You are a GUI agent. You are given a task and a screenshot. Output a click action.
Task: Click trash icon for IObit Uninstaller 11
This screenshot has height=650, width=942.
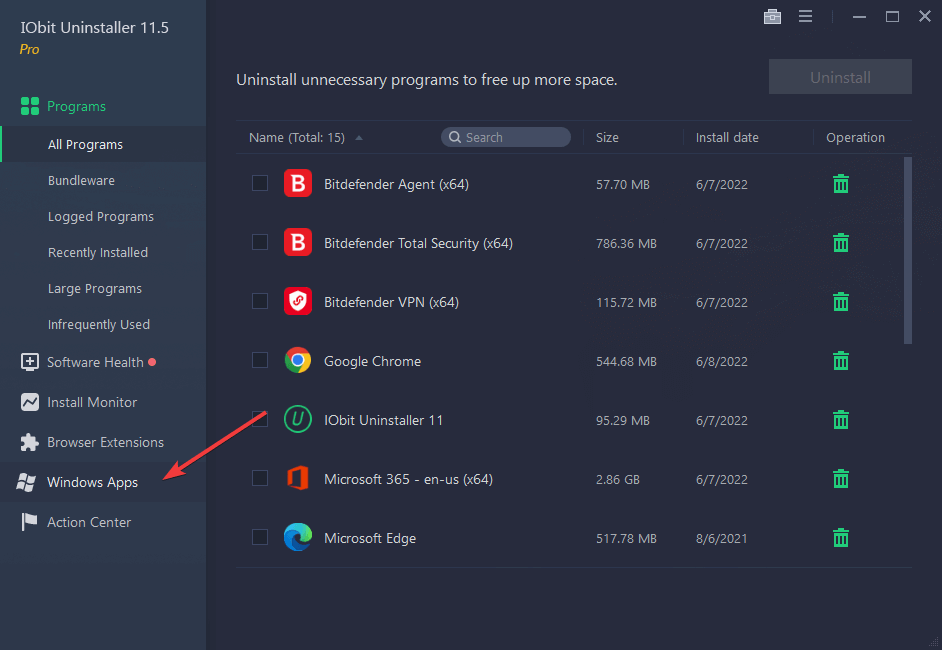tap(840, 419)
